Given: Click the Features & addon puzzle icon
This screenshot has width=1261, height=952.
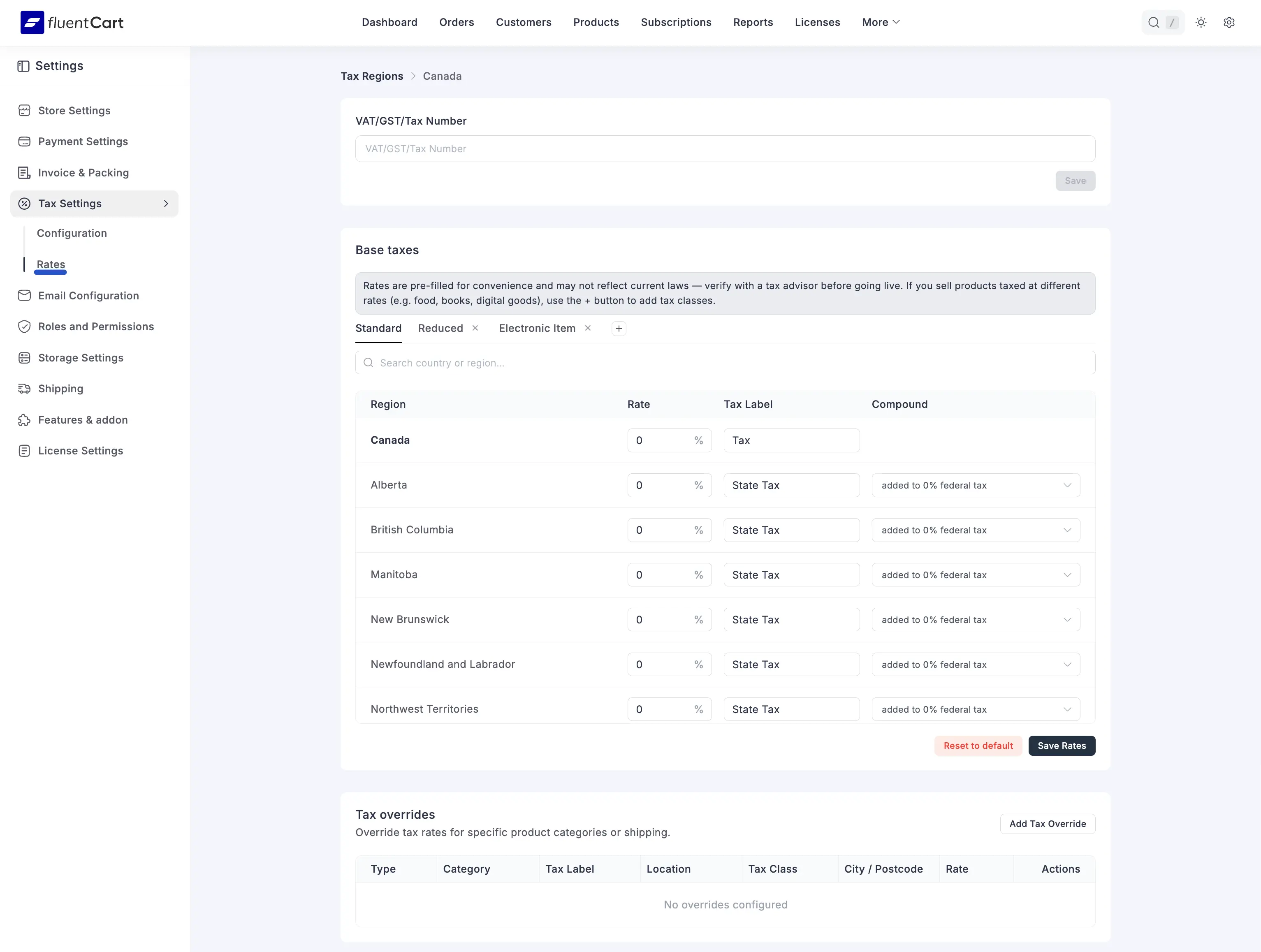Looking at the screenshot, I should (x=24, y=419).
